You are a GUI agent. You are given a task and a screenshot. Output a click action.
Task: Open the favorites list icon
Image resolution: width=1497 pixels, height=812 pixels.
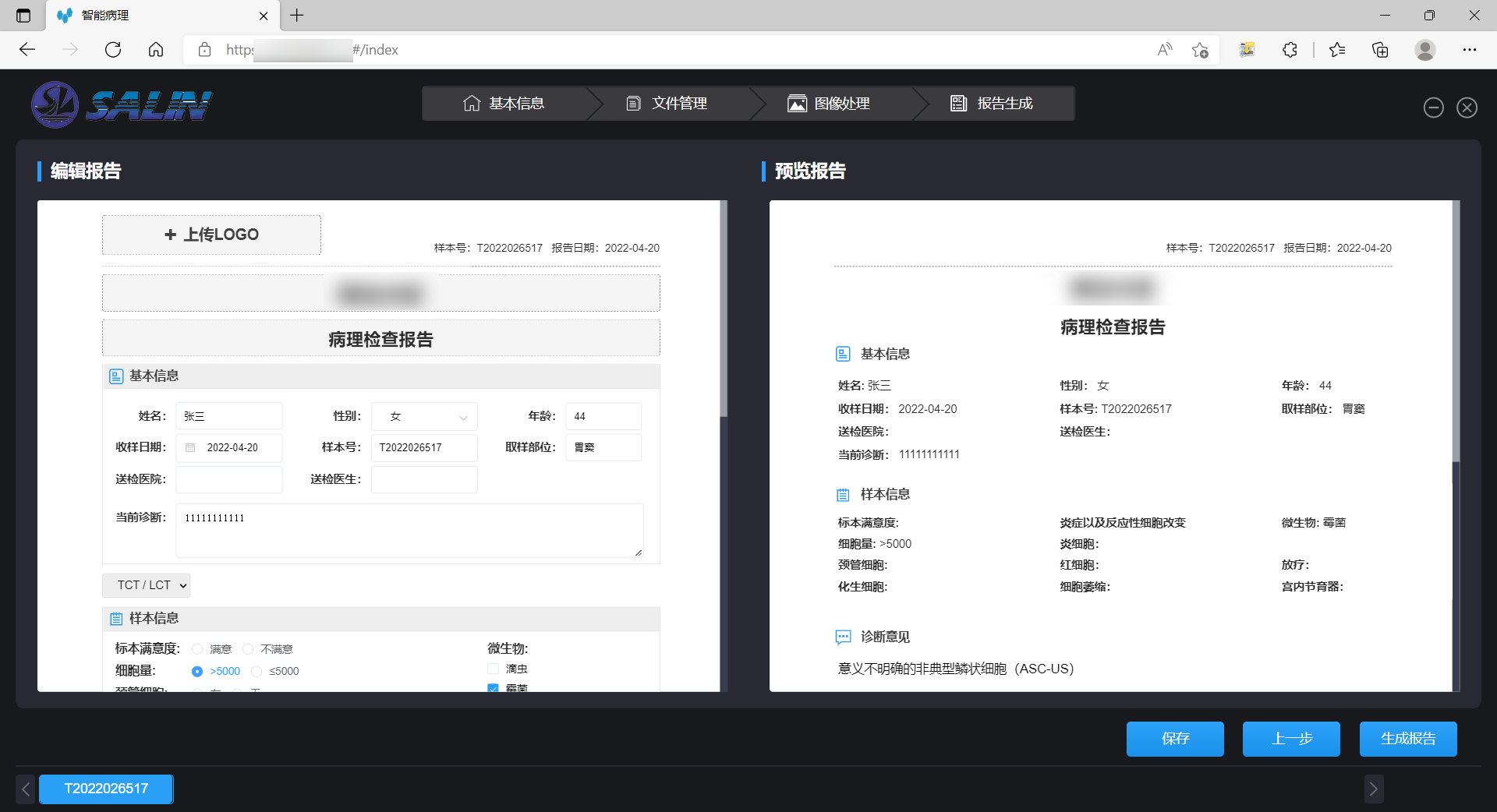click(x=1337, y=50)
